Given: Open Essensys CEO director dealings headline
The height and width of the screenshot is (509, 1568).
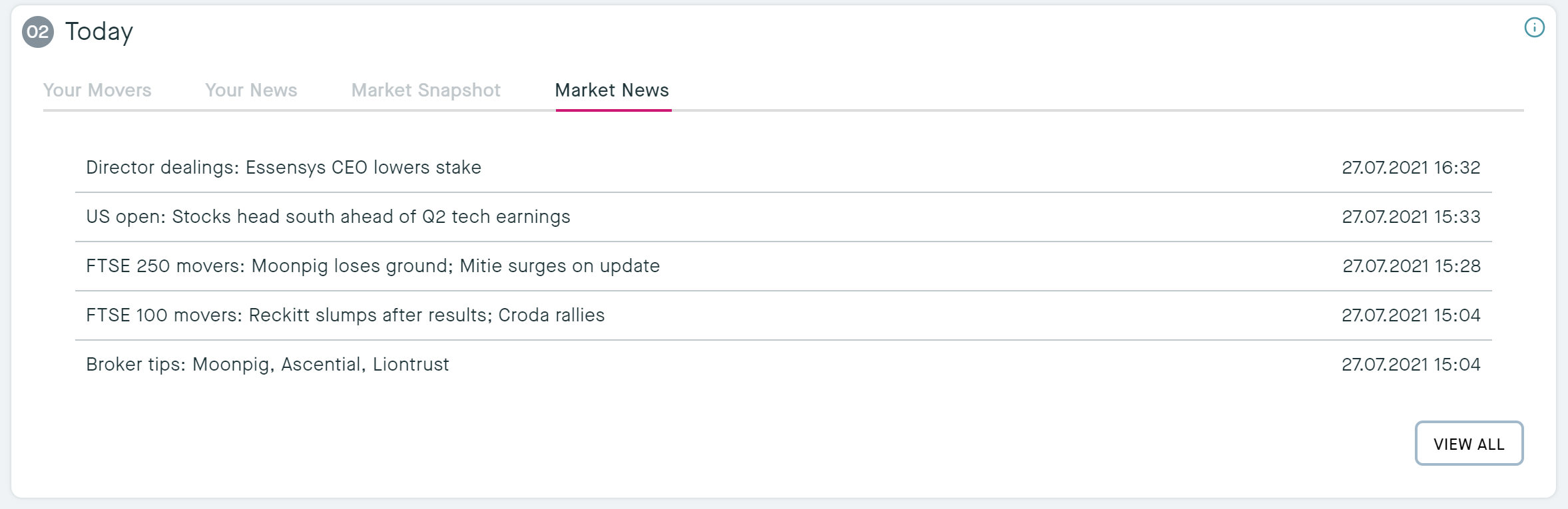Looking at the screenshot, I should click(x=284, y=168).
